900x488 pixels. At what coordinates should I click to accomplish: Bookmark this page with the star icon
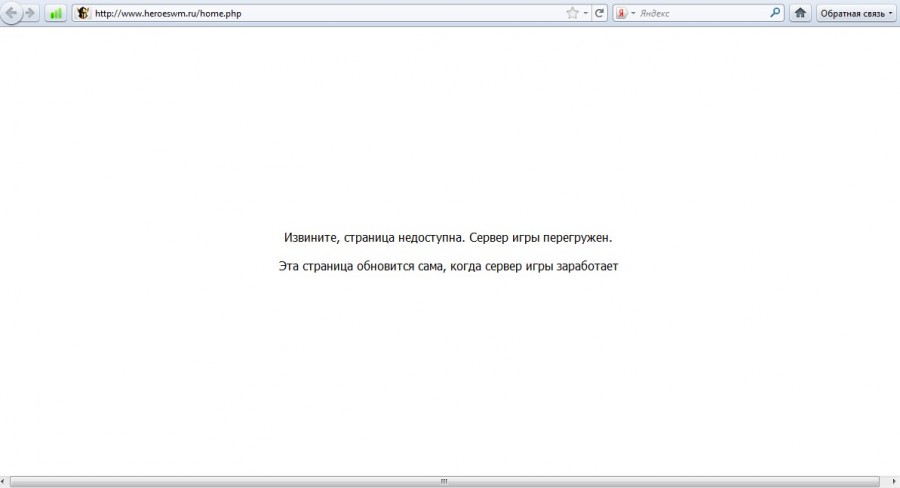[572, 13]
